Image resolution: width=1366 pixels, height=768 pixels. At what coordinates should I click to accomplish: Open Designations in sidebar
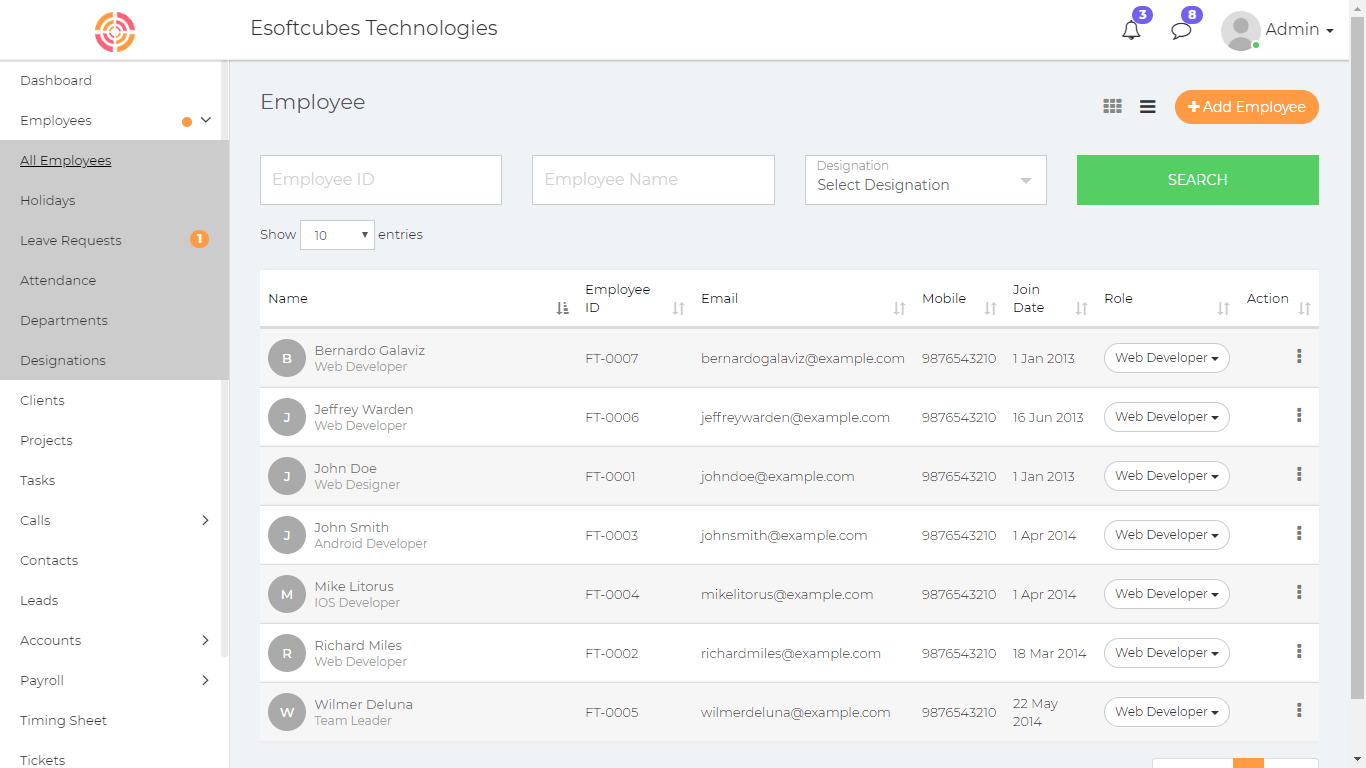(x=63, y=360)
